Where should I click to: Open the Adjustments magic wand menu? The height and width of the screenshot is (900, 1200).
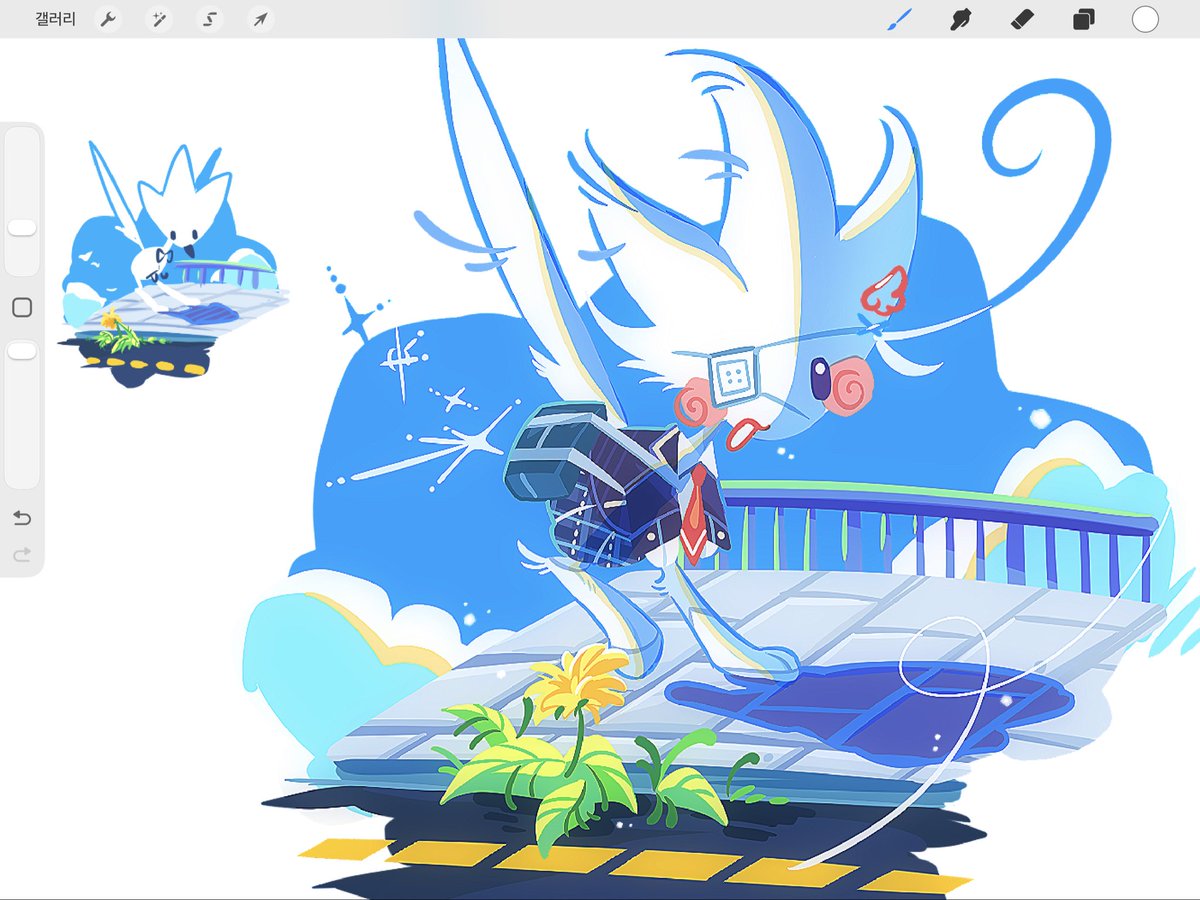pos(158,19)
